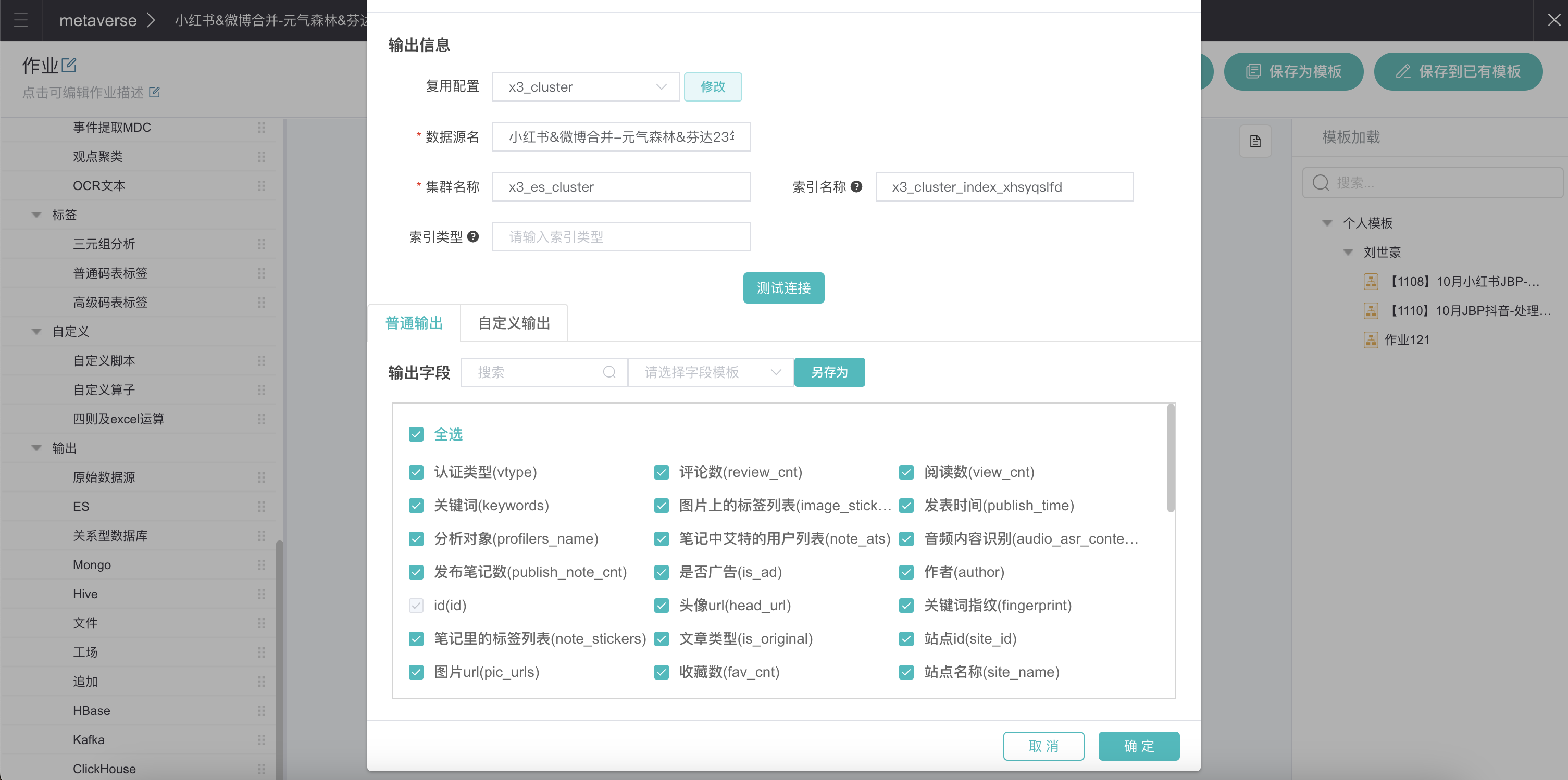
Task: Open the 复用配置 x3_cluster dropdown
Action: coord(586,87)
